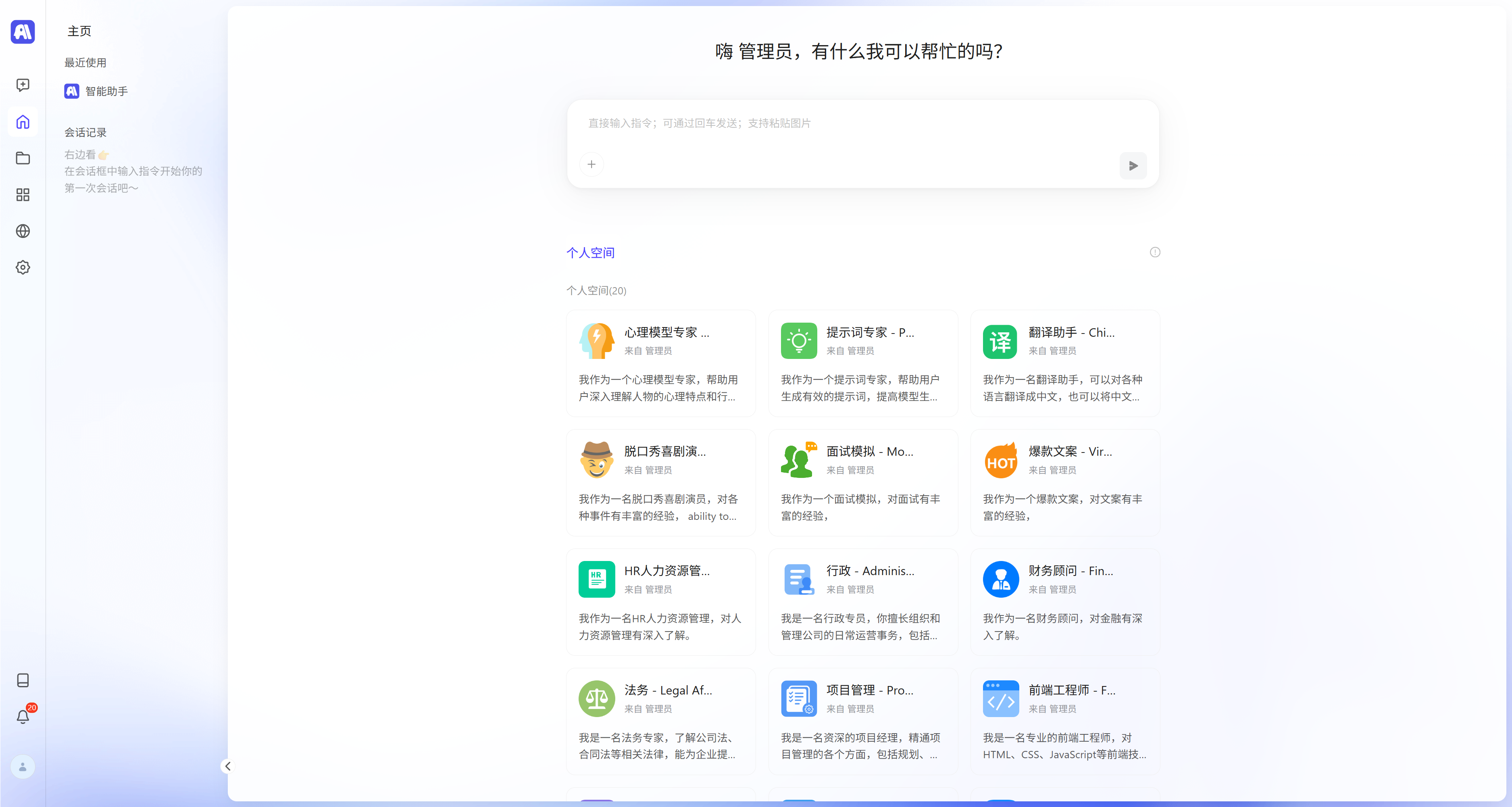
Task: Open the folder icon in left rail
Action: tap(23, 158)
